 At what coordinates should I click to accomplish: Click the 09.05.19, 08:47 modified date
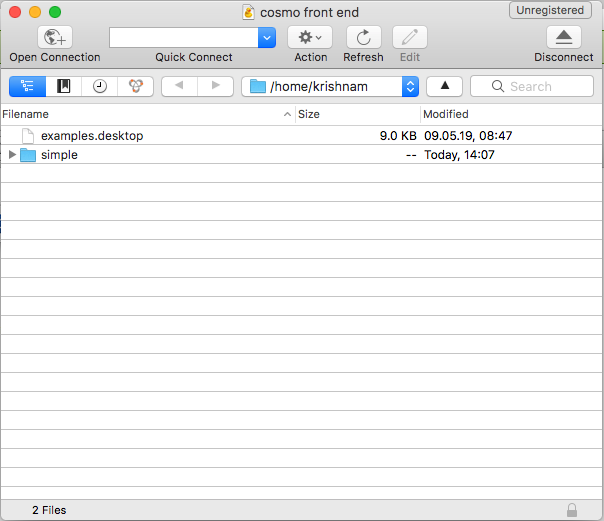coord(468,136)
